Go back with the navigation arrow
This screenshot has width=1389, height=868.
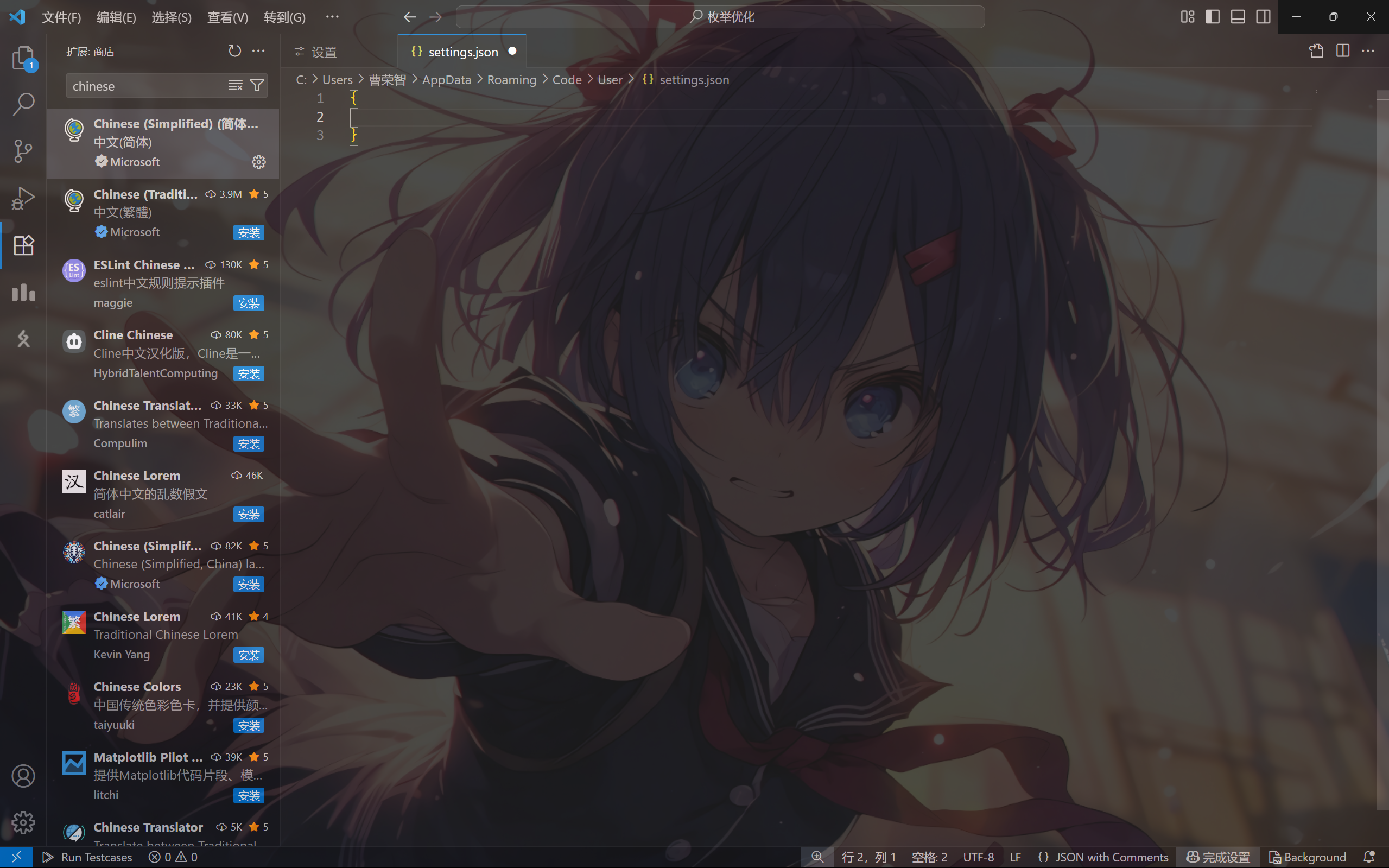[x=410, y=17]
